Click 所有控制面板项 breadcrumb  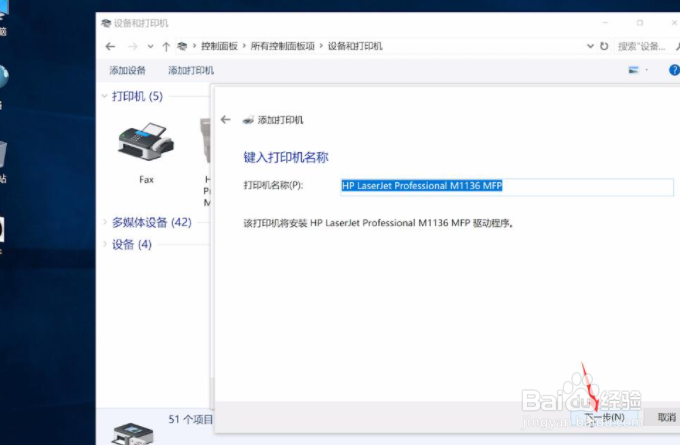click(282, 46)
